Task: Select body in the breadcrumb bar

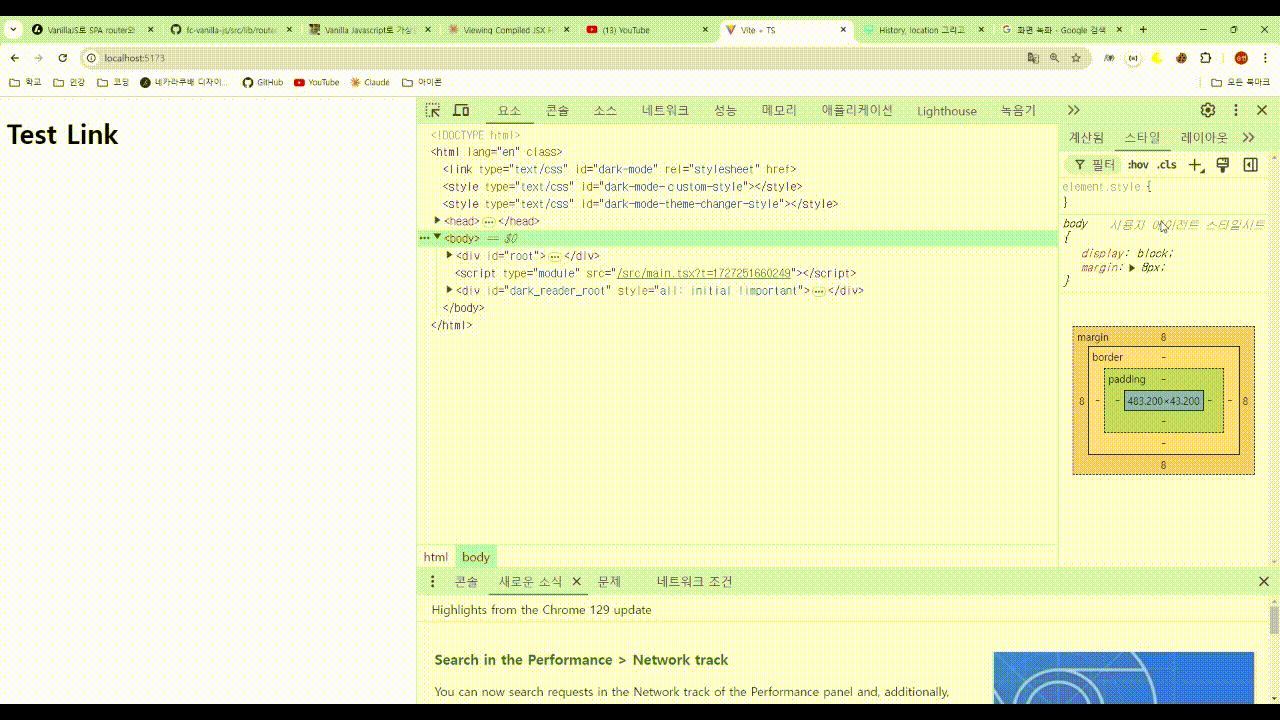Action: pos(475,556)
